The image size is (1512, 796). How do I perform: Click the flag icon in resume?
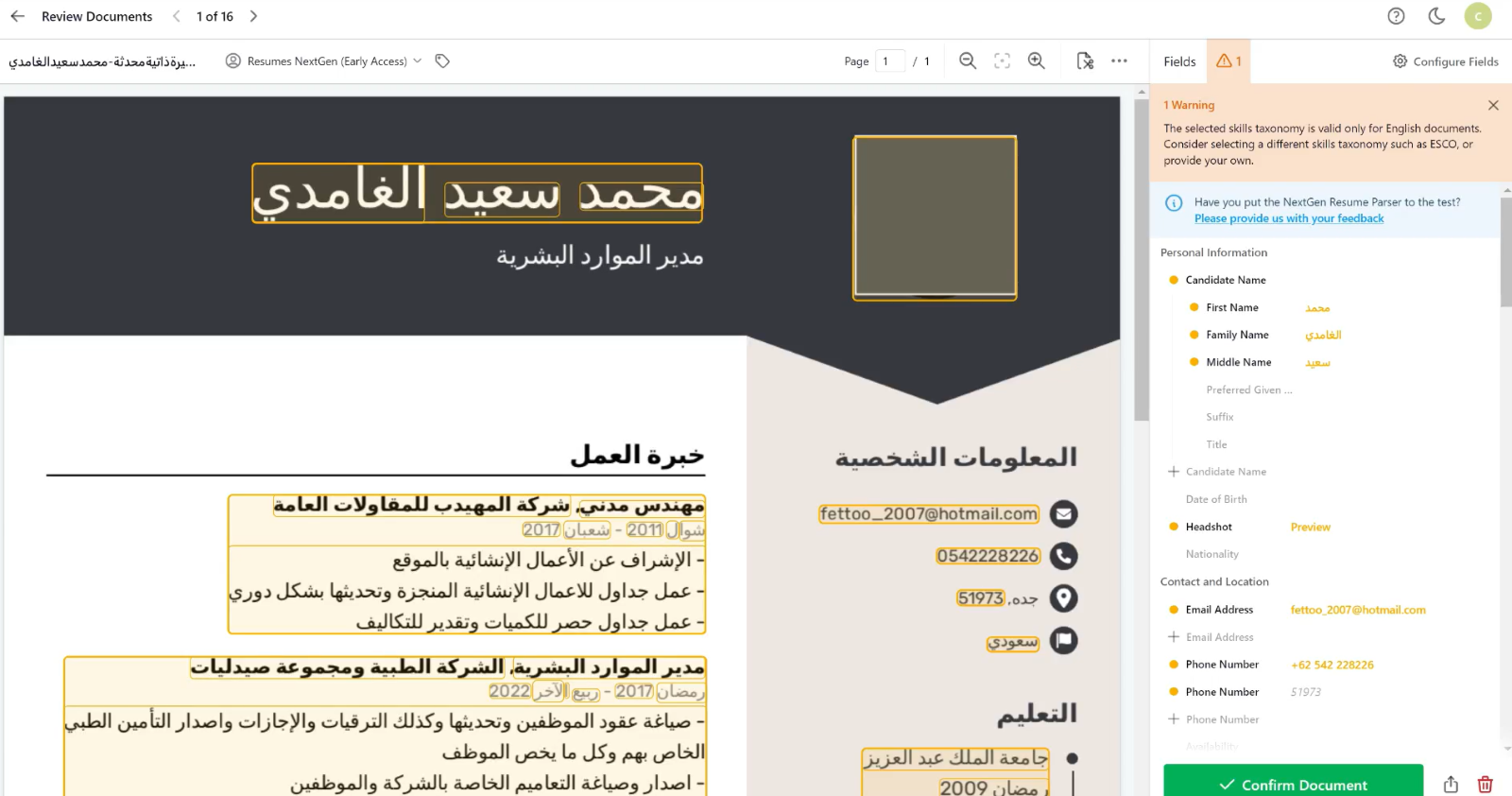(1064, 641)
